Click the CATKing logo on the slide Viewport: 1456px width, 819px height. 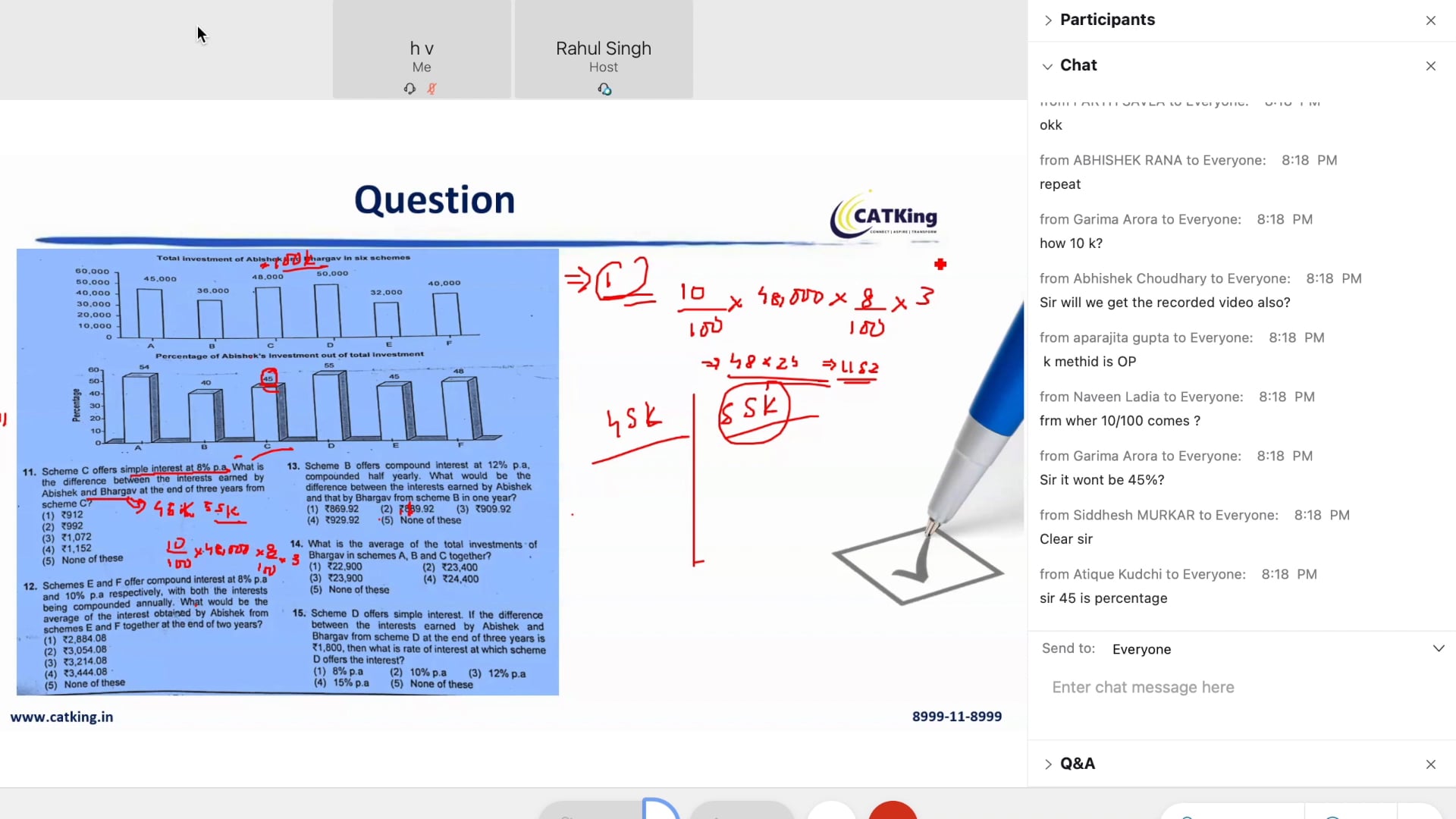[882, 216]
